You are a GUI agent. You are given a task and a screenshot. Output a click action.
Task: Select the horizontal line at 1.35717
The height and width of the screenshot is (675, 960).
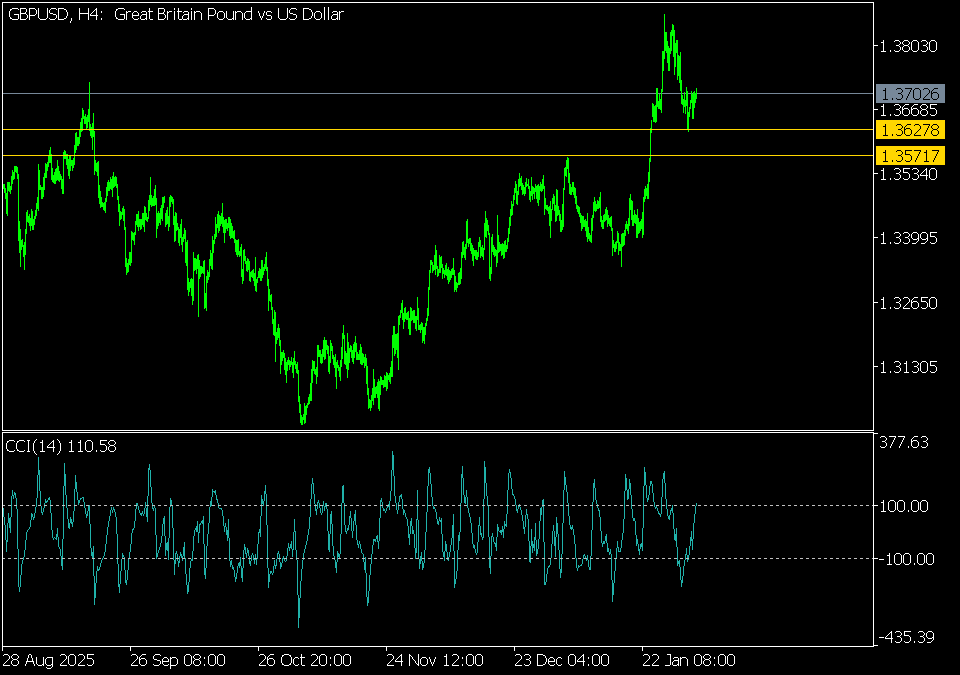300,155
